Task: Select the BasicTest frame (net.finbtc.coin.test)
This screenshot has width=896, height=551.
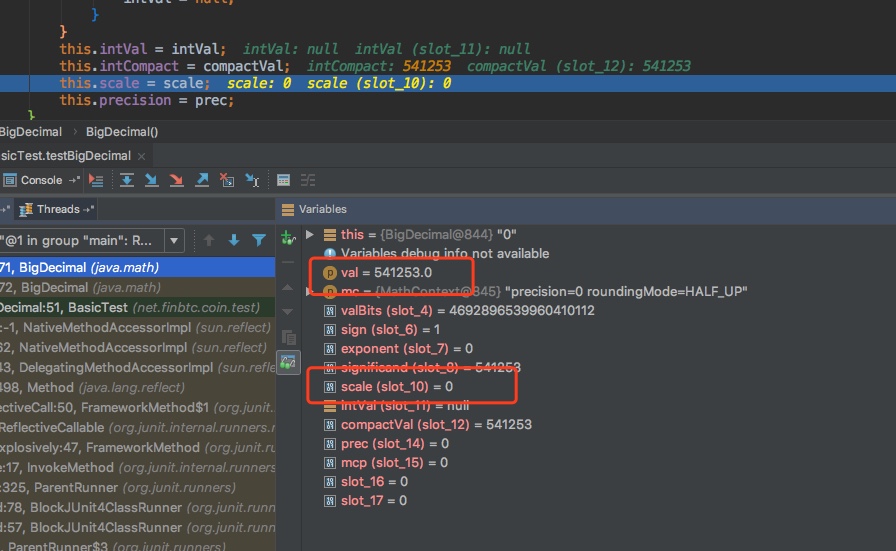Action: click(x=137, y=308)
